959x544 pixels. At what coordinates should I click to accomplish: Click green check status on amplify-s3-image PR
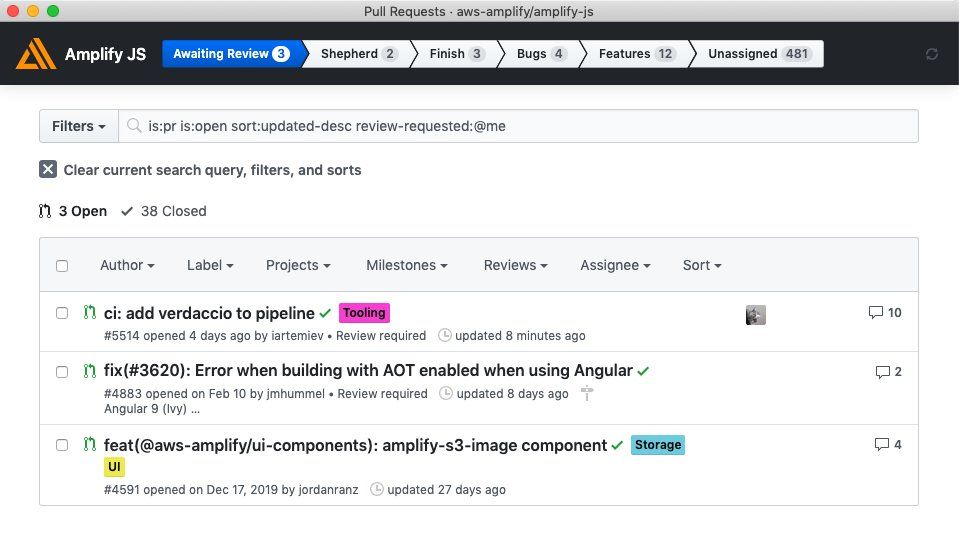pos(616,445)
